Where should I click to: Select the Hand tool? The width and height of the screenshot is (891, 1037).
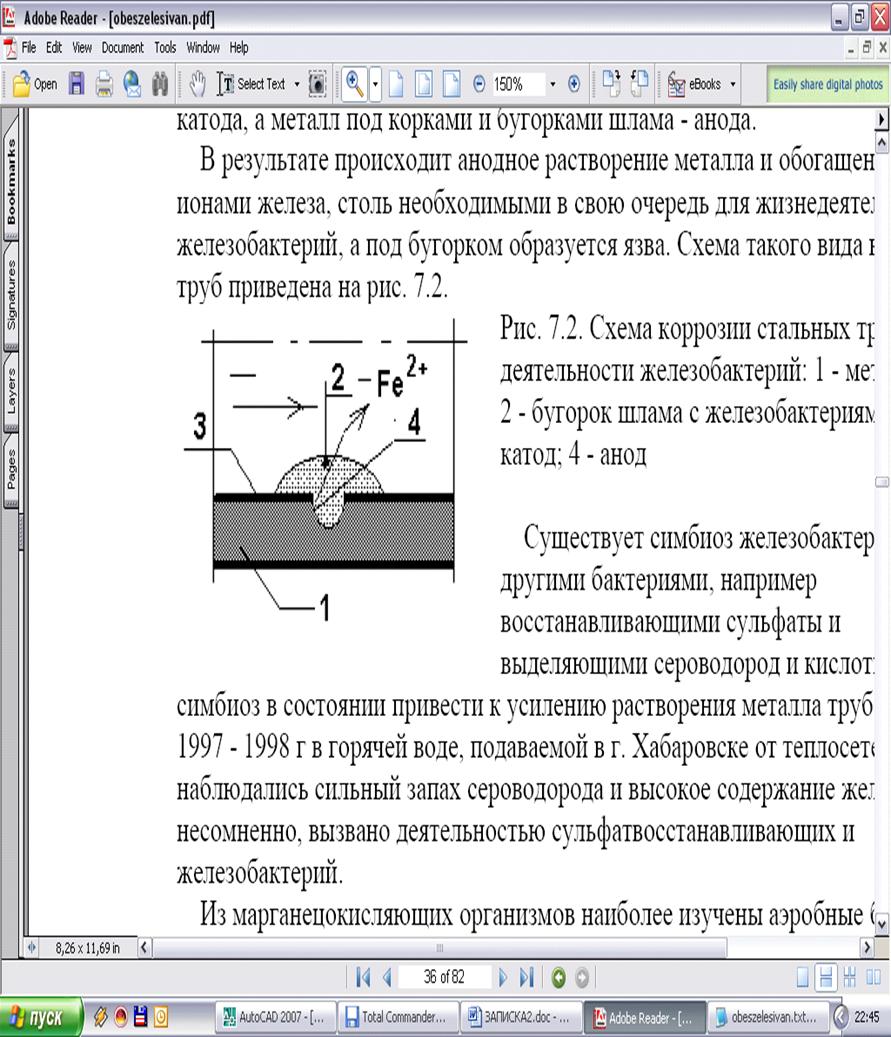(x=198, y=85)
